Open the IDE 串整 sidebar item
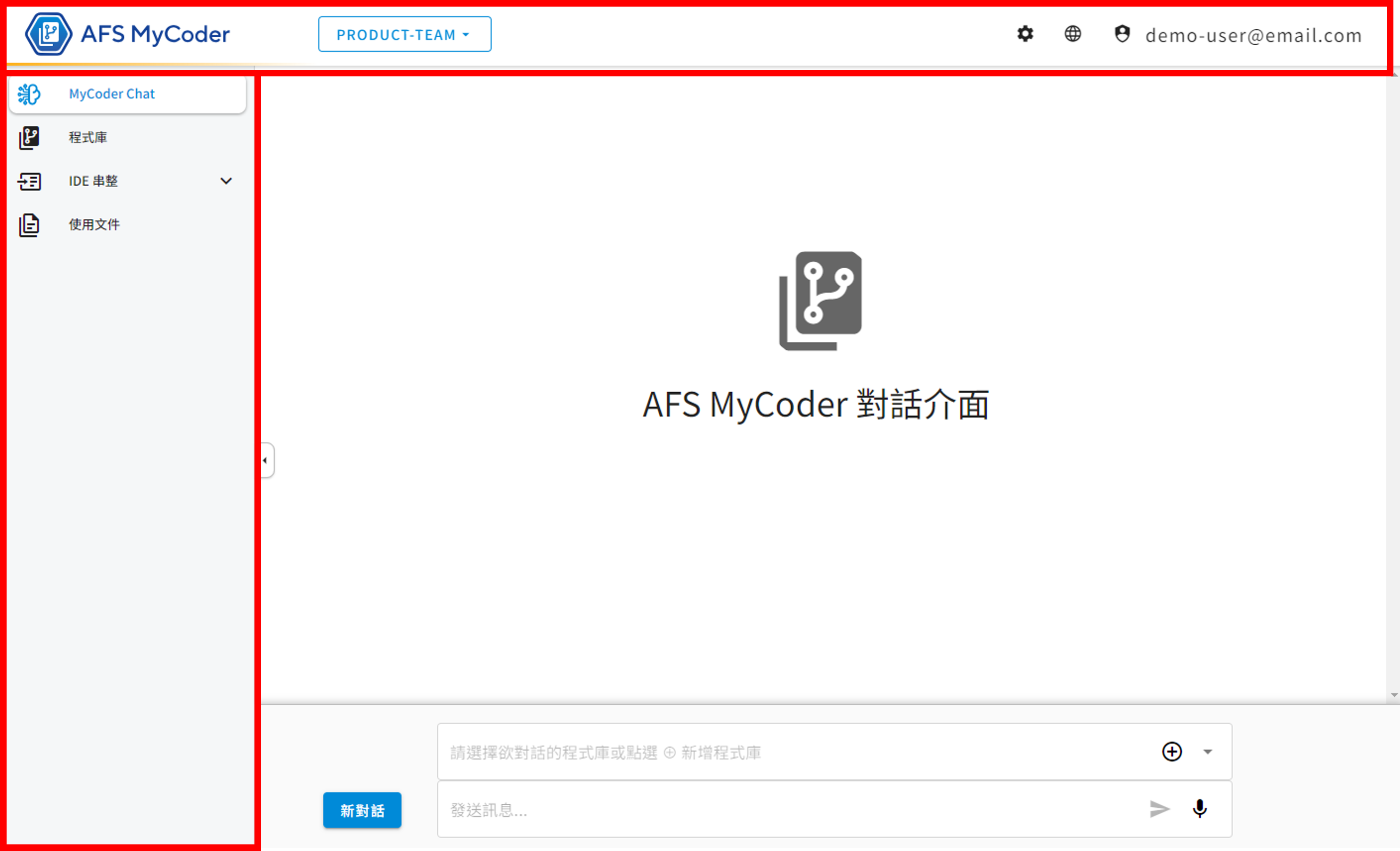This screenshot has width=1400, height=851. 128,182
